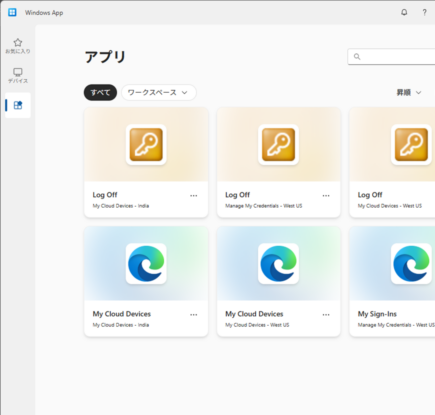Viewport: 435px width, 415px height.
Task: Open the Devices (デバイス) sidebar section
Action: pos(18,76)
